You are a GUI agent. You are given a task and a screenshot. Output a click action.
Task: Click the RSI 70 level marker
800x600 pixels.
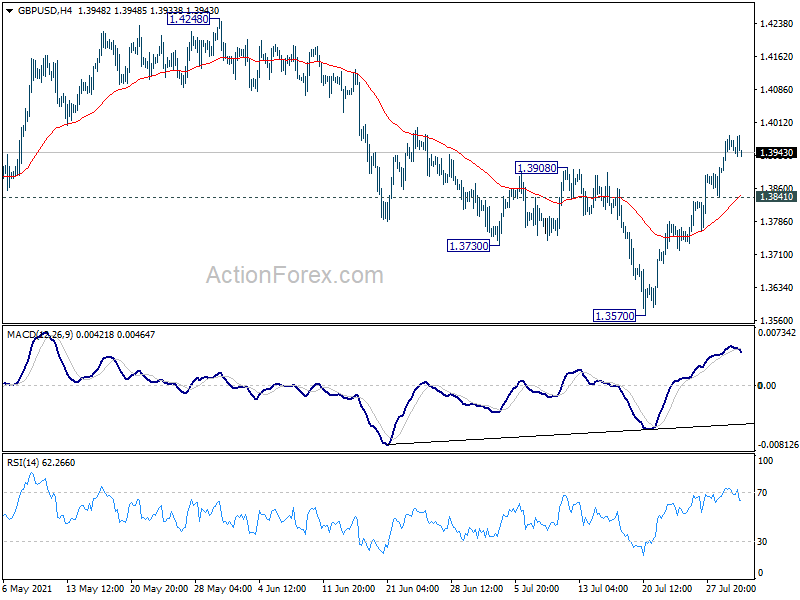tap(762, 493)
